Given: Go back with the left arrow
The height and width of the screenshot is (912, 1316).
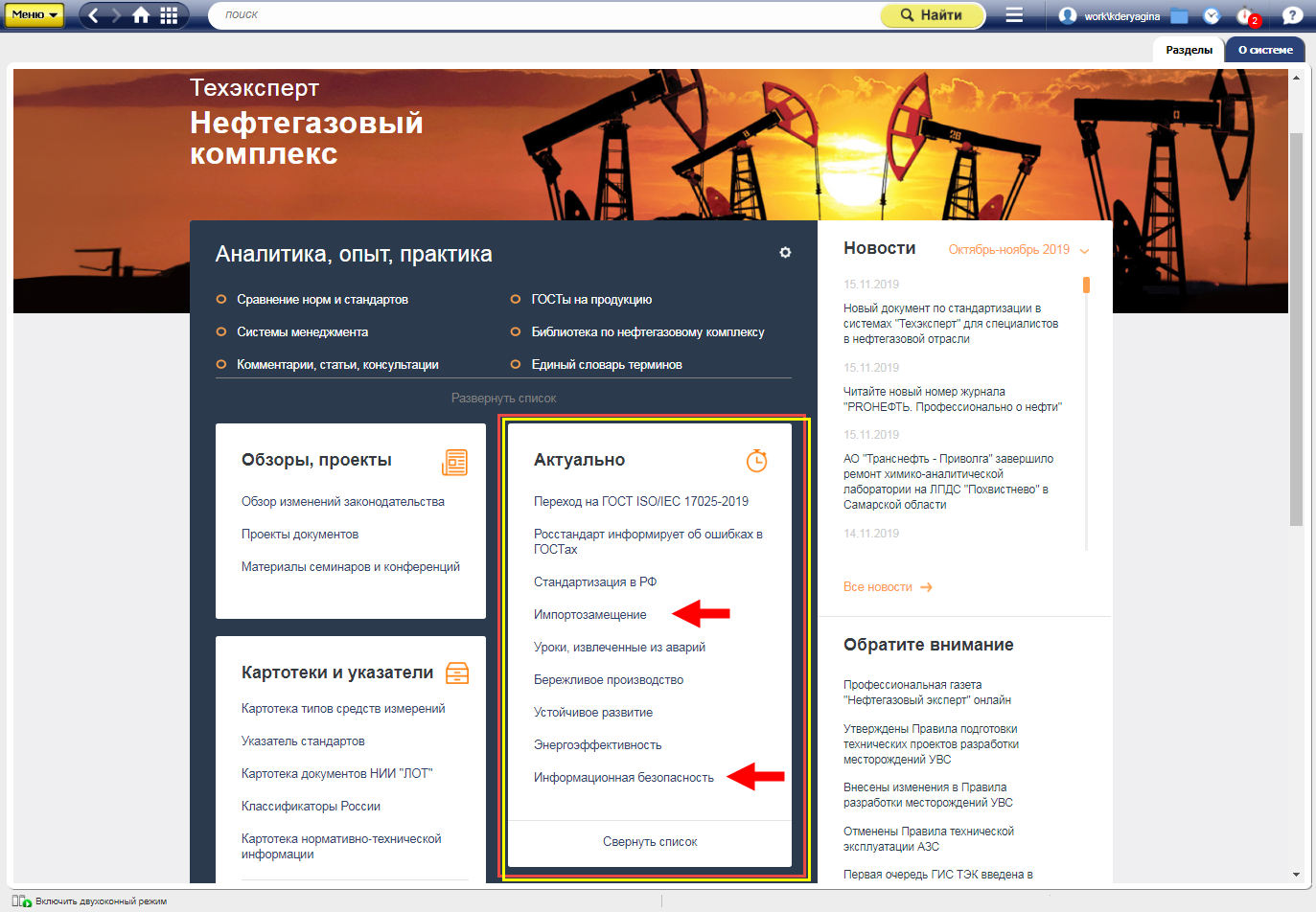Looking at the screenshot, I should coord(93,15).
